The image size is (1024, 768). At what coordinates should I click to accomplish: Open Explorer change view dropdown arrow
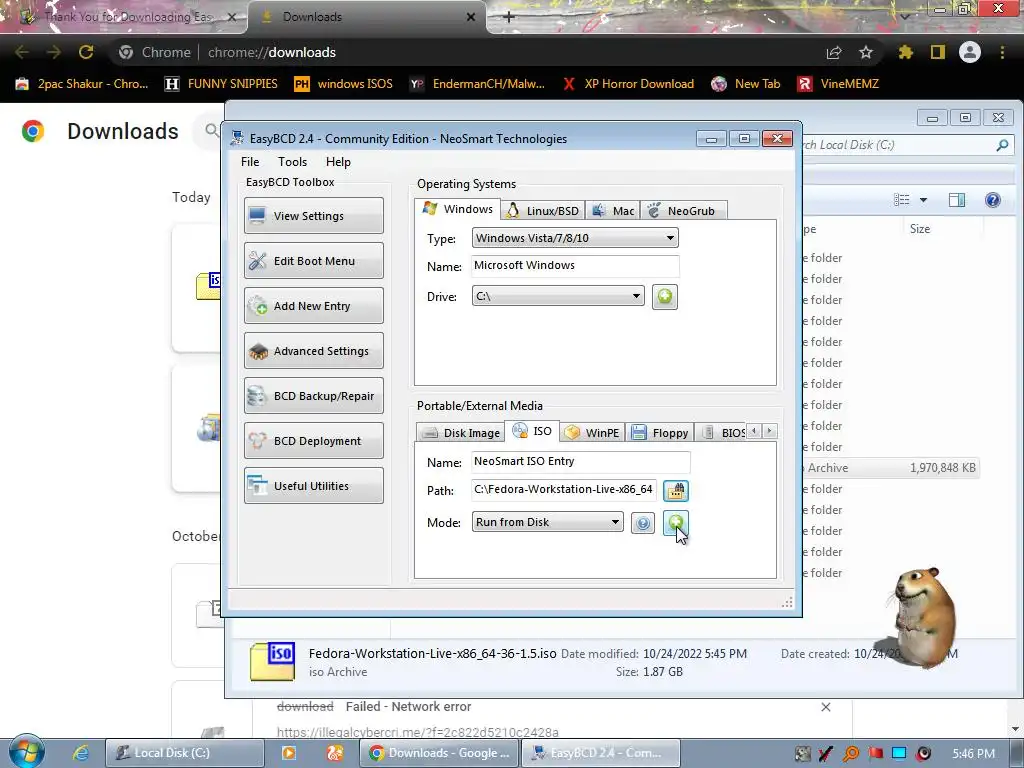tap(923, 200)
